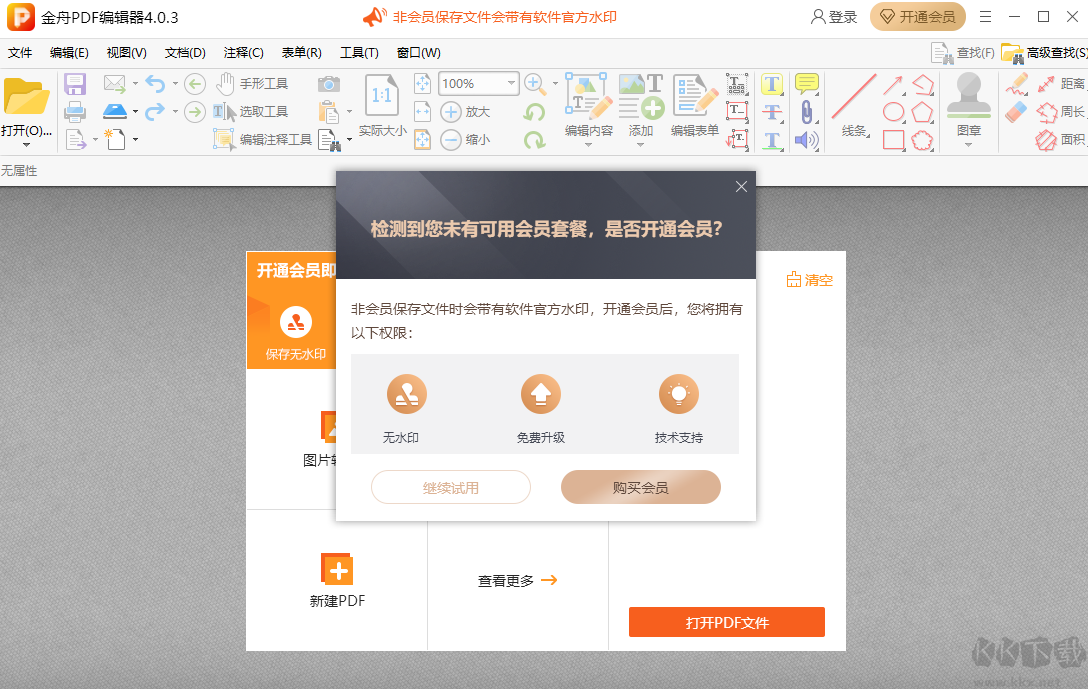Click the 购买会员 purchase membership button
The height and width of the screenshot is (689, 1088).
point(640,487)
